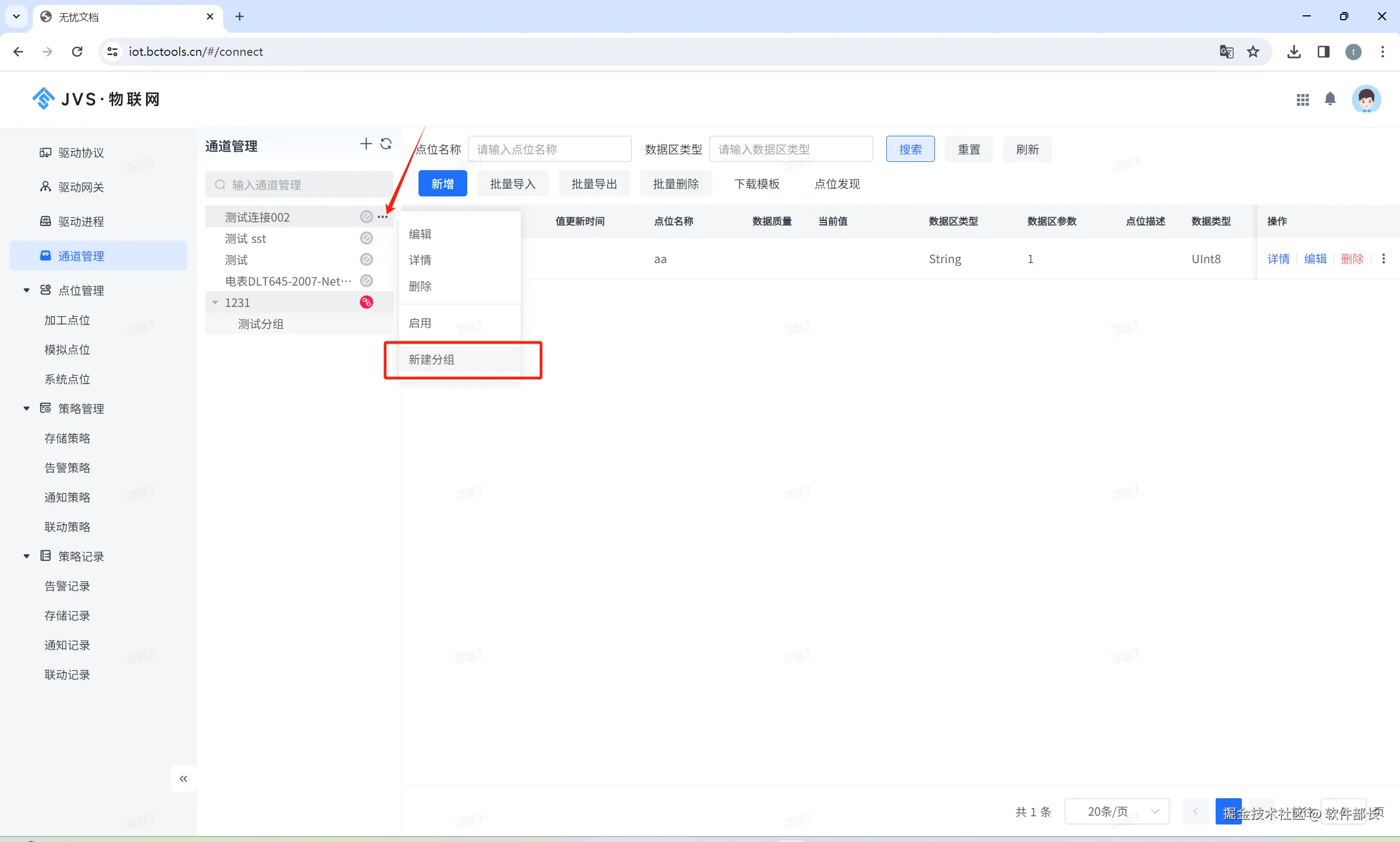Collapse the sidebar with double-chevron icon
Image resolution: width=1400 pixels, height=842 pixels.
tap(183, 779)
